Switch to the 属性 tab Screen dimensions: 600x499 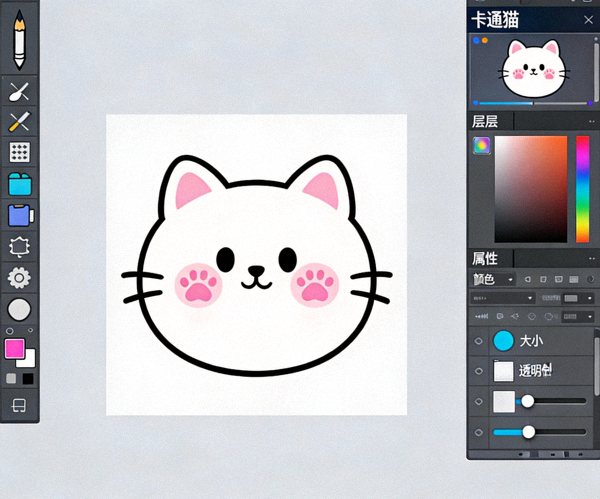(485, 259)
